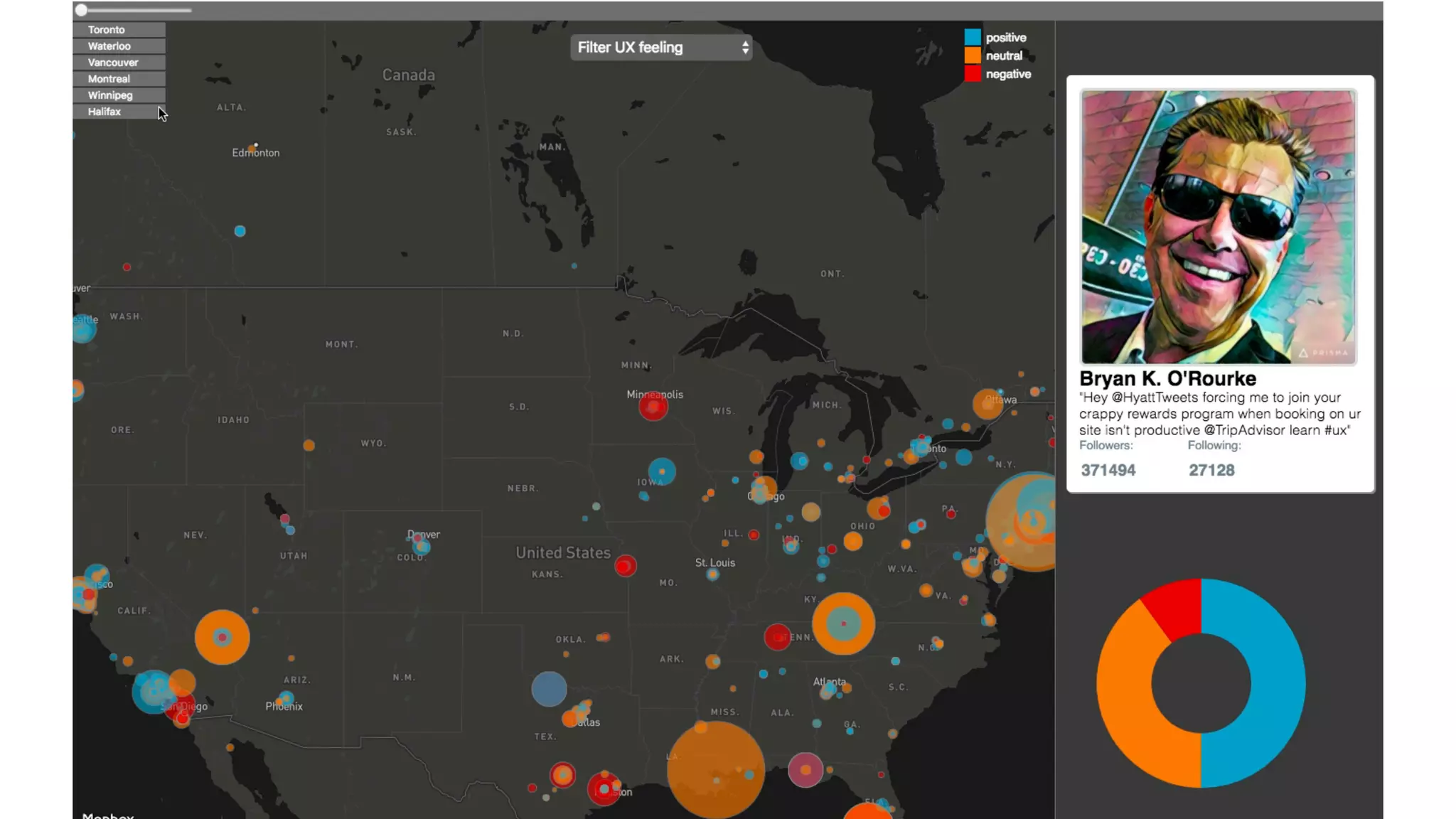Click the Winnipeg city button
This screenshot has width=1456, height=819.
click(119, 95)
